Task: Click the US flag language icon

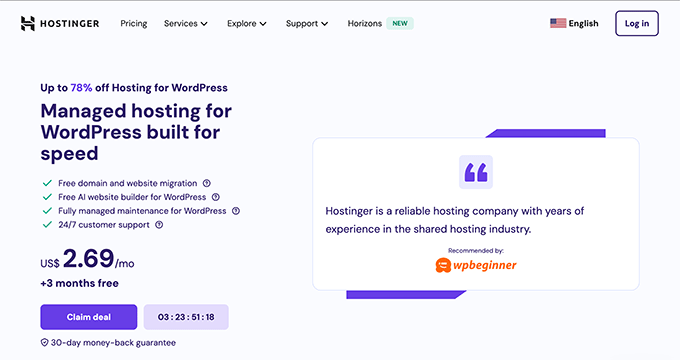Action: (x=558, y=23)
